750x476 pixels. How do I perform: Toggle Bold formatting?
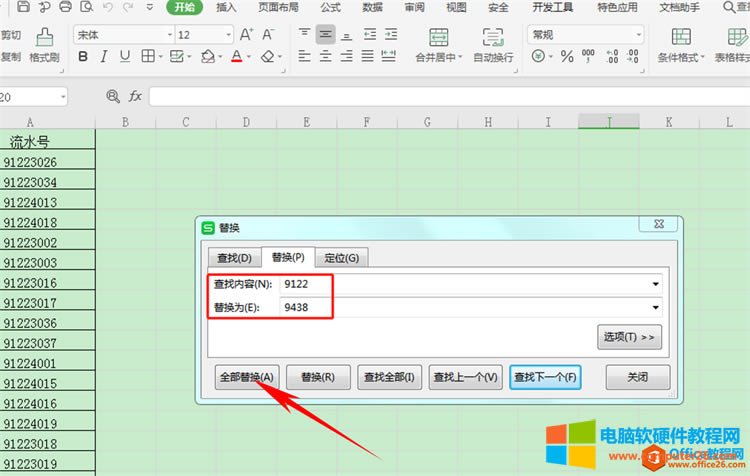[x=83, y=56]
